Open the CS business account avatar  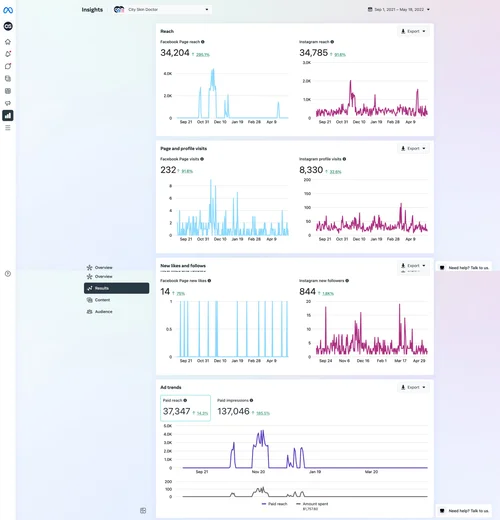pyautogui.click(x=8, y=26)
